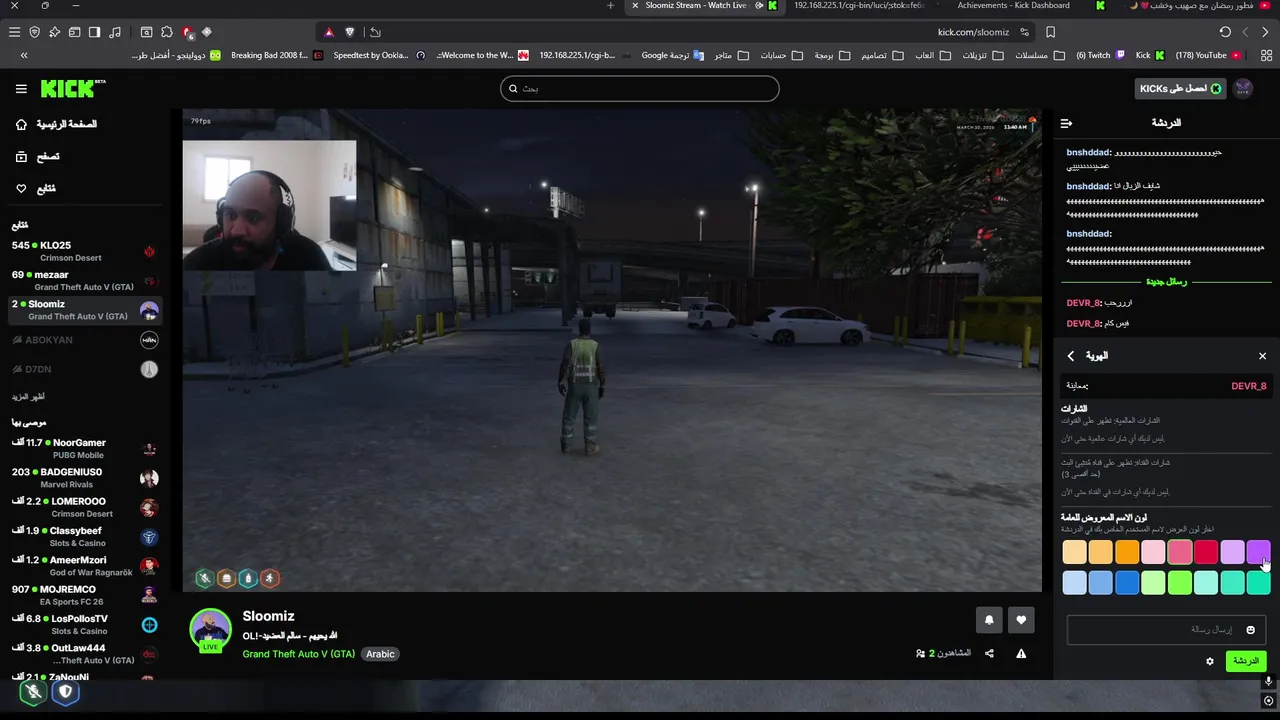Screen dimensions: 1280x720
Task: Select the bright green name color
Action: click(1180, 583)
